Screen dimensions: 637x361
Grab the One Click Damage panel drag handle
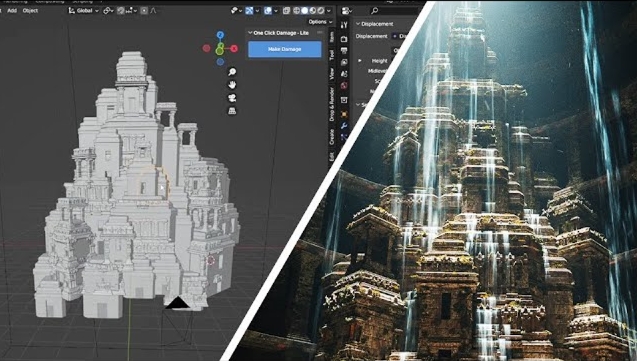[320, 32]
